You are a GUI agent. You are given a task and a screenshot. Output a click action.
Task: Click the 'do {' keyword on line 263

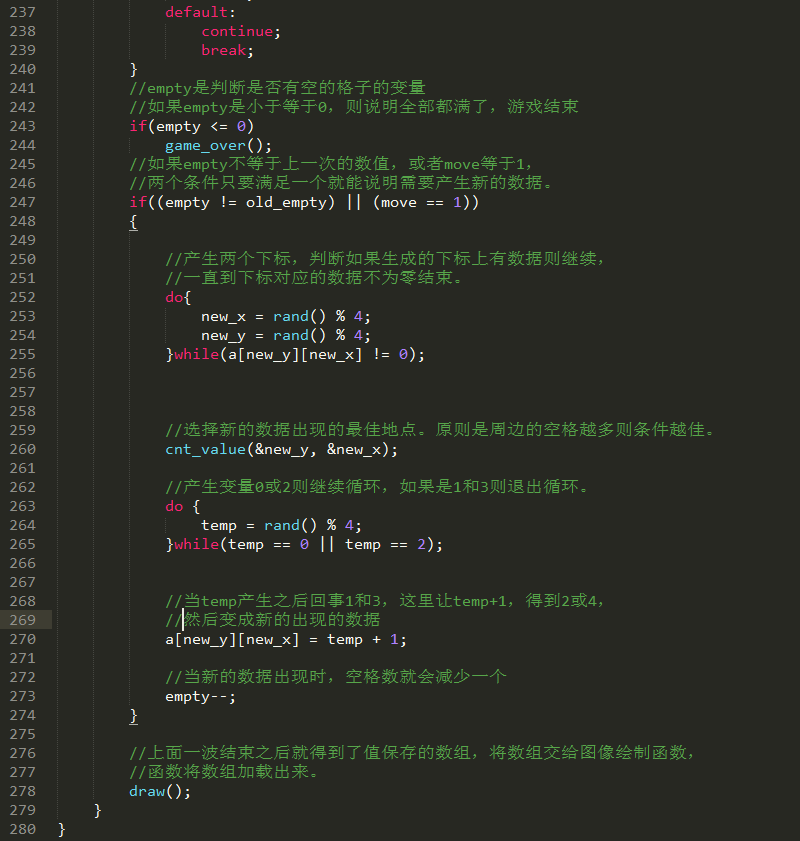(x=182, y=506)
